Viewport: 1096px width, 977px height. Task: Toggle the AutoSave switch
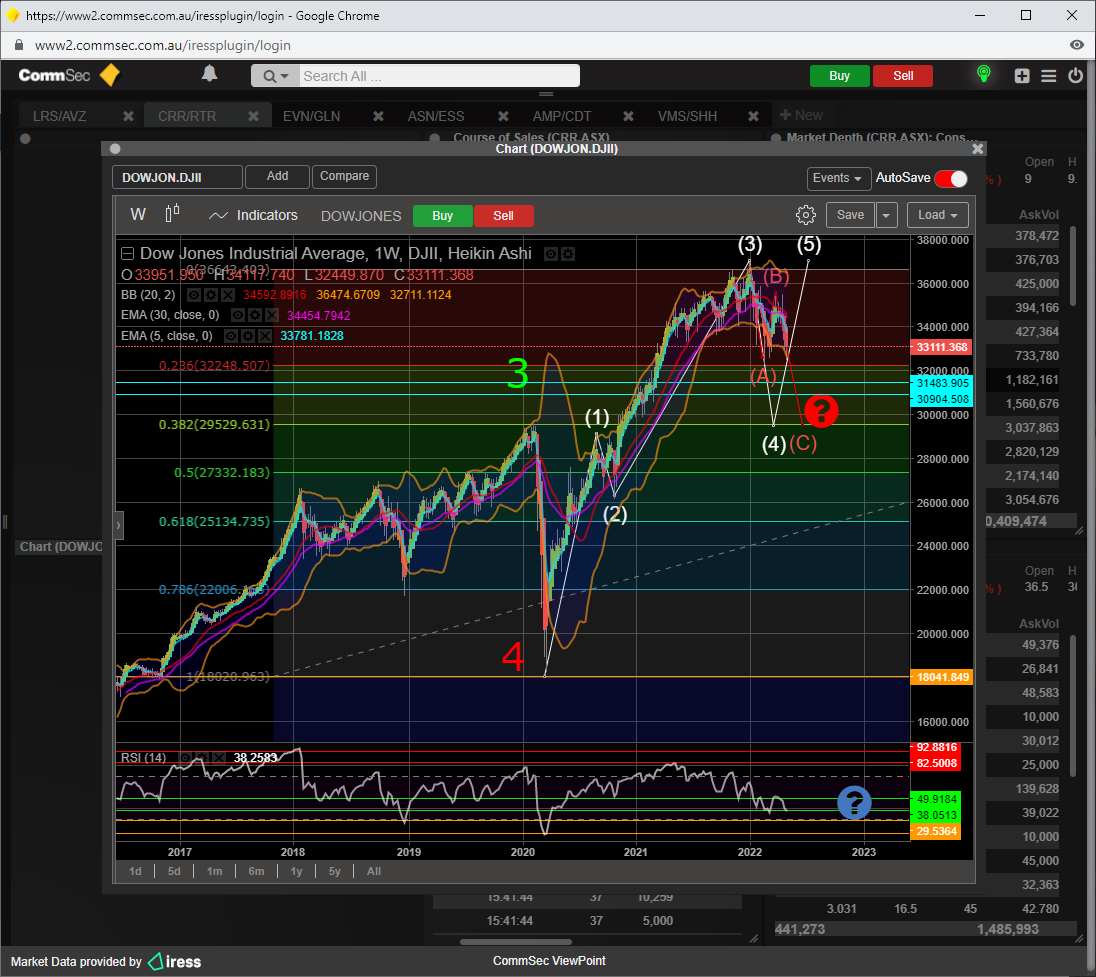951,179
